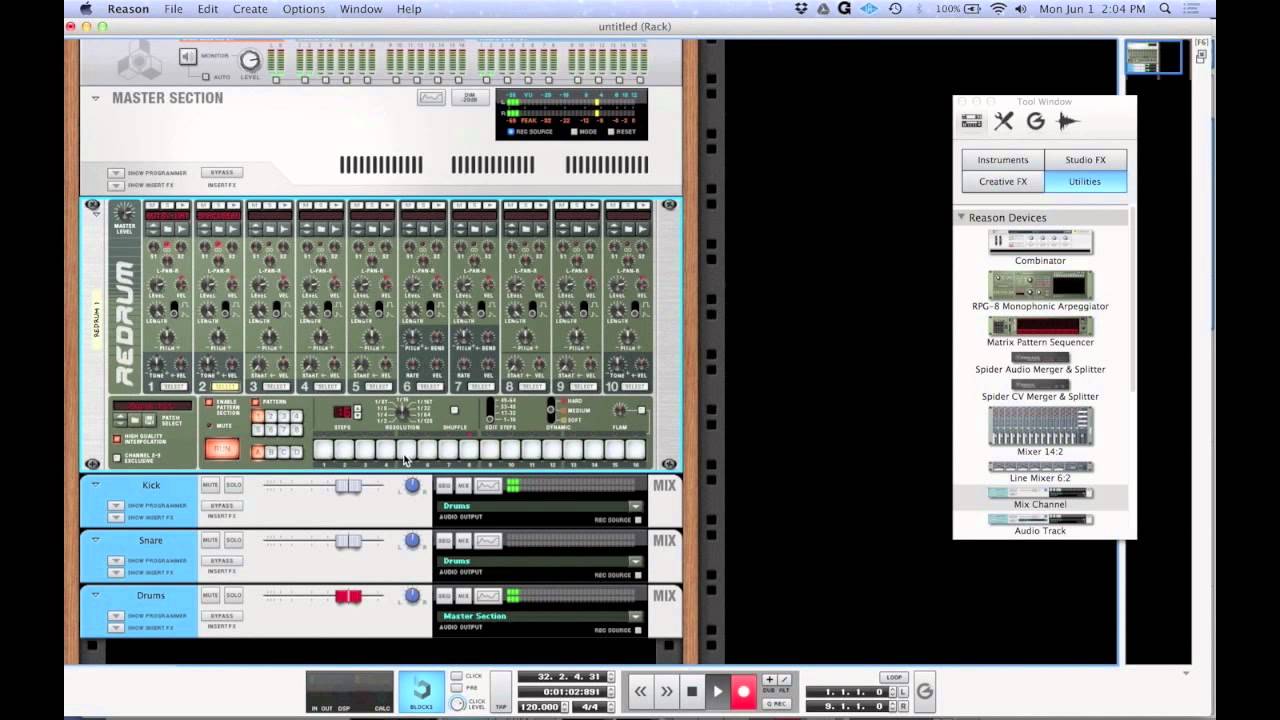
Task: Rewind the transport
Action: (x=640, y=691)
